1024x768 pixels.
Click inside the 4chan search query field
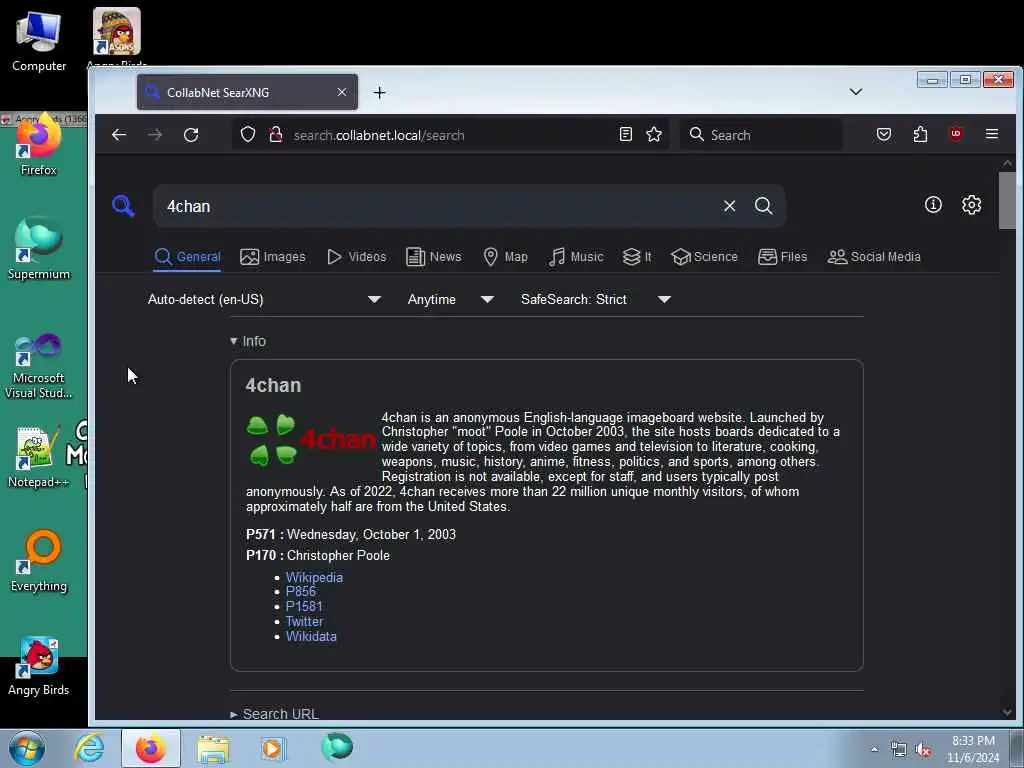438,206
